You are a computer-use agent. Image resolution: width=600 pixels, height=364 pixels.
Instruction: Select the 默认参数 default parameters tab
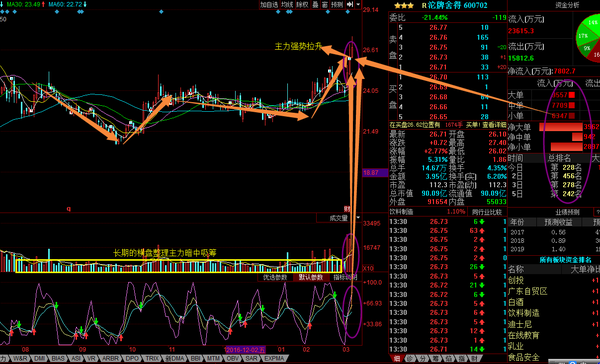click(310, 277)
